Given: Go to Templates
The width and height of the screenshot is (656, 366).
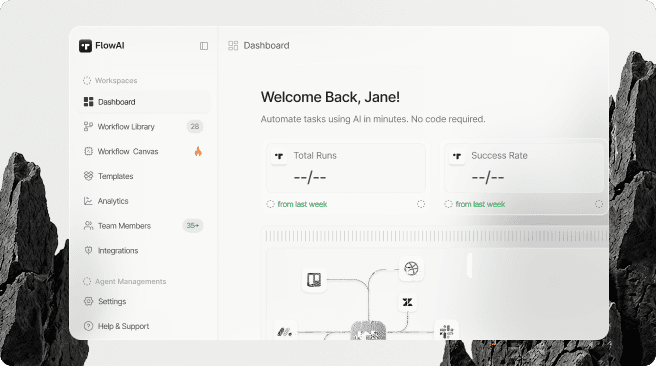Looking at the screenshot, I should pos(144,176).
